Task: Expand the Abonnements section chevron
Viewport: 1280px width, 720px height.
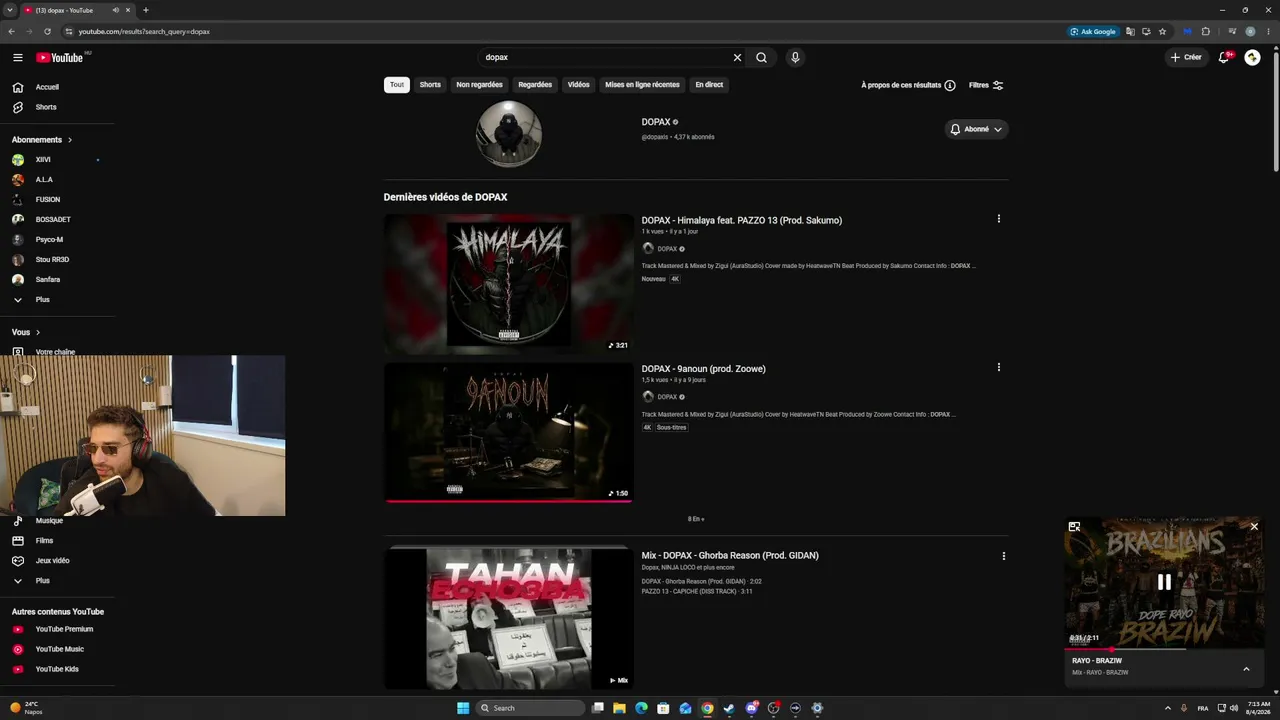Action: tap(70, 140)
